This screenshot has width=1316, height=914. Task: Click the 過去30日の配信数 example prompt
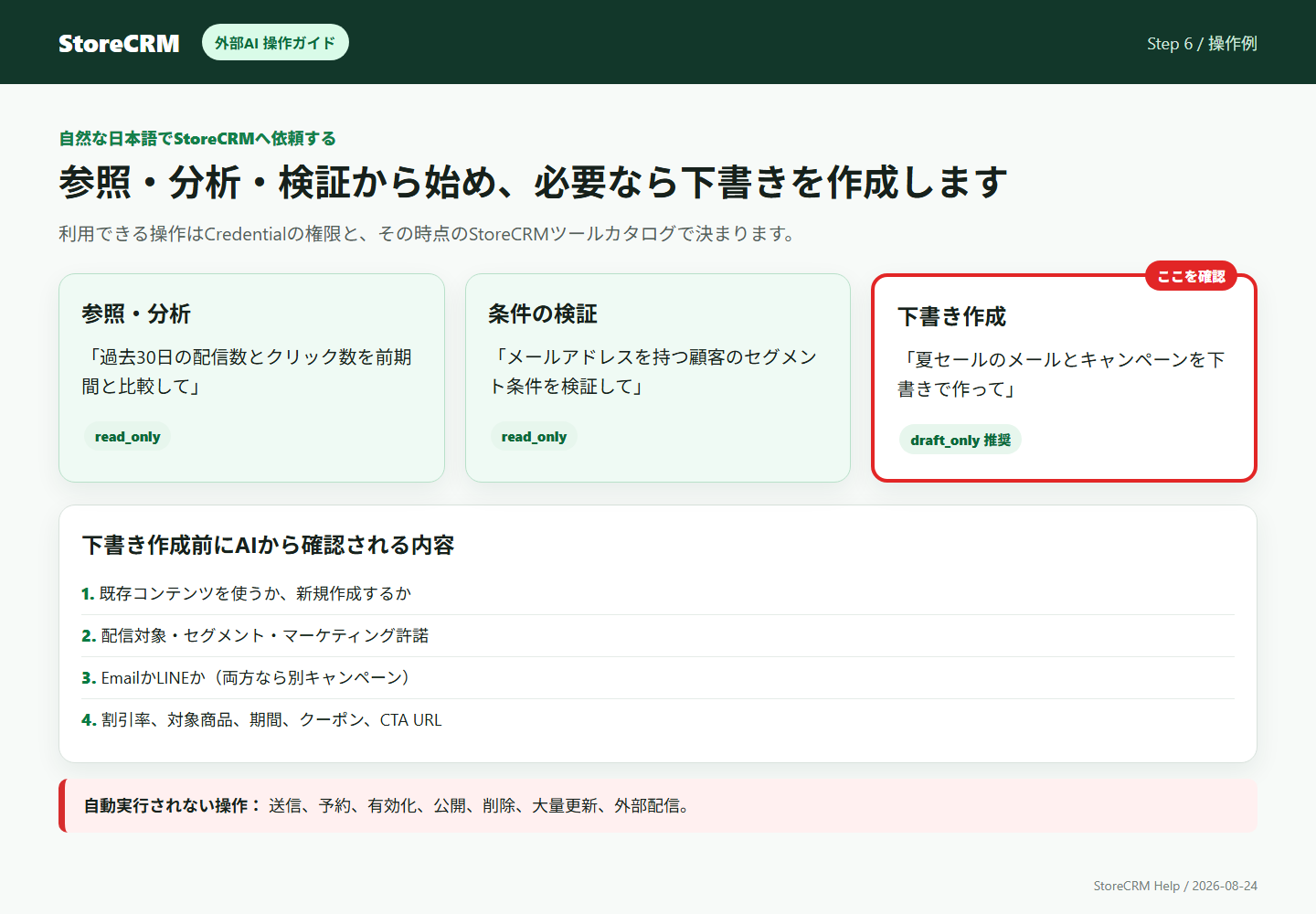247,371
